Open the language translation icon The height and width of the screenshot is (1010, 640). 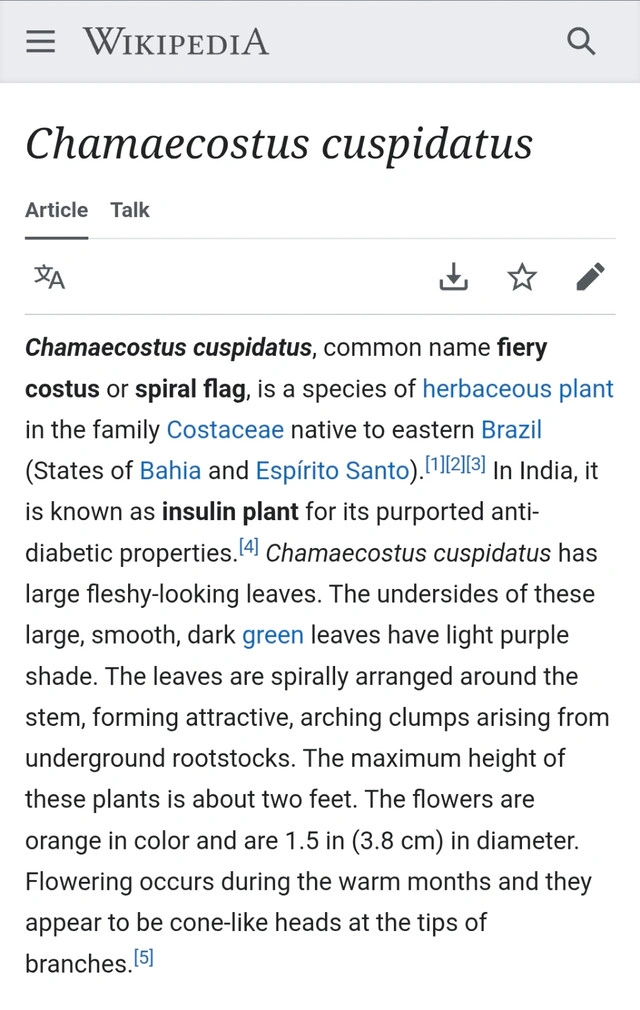click(x=49, y=277)
